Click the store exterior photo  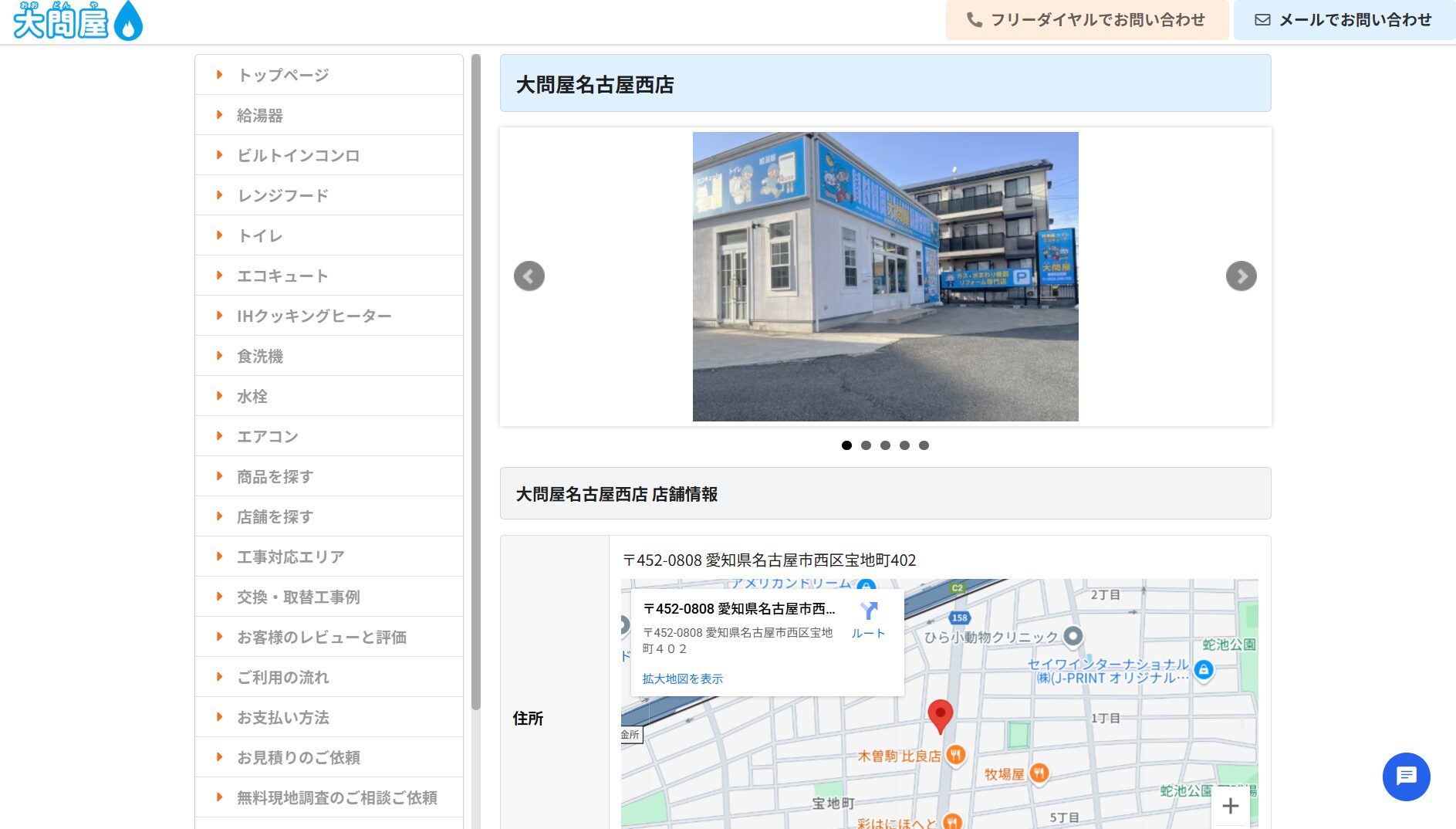[885, 276]
